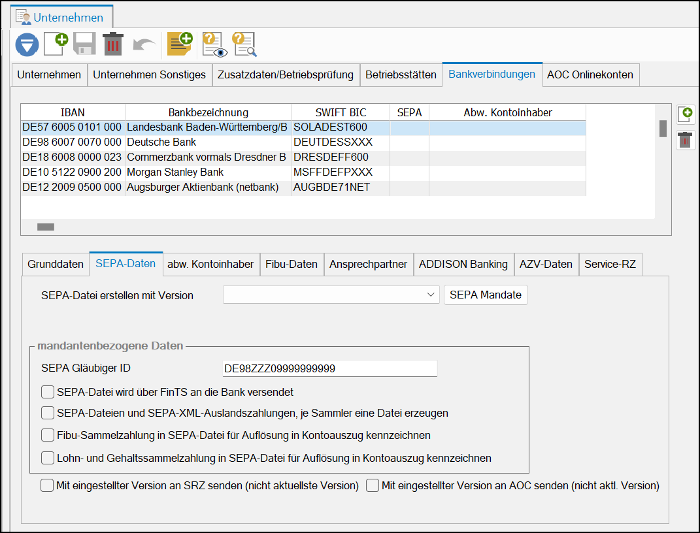Image resolution: width=700 pixels, height=533 pixels.
Task: Enable Mit eingestellter Version an SRZ senden
Action: click(x=46, y=485)
